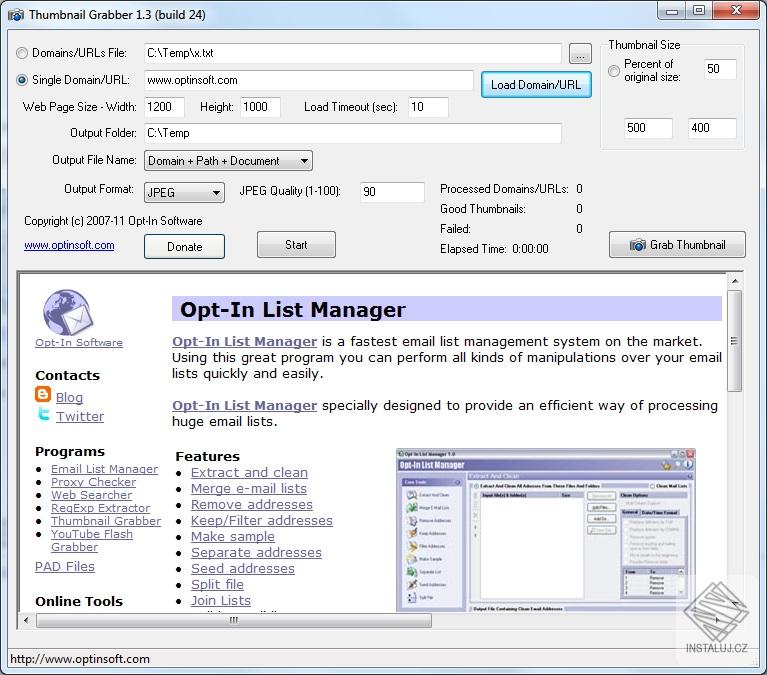Viewport: 767px width, 675px height.
Task: Open the Seed addresses link
Action: coord(243,568)
